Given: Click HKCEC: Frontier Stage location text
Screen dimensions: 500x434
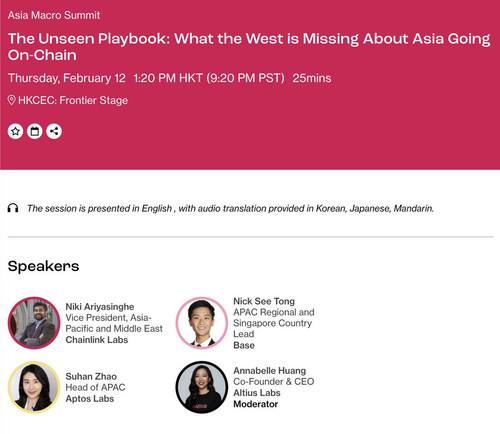Looking at the screenshot, I should click(73, 100).
